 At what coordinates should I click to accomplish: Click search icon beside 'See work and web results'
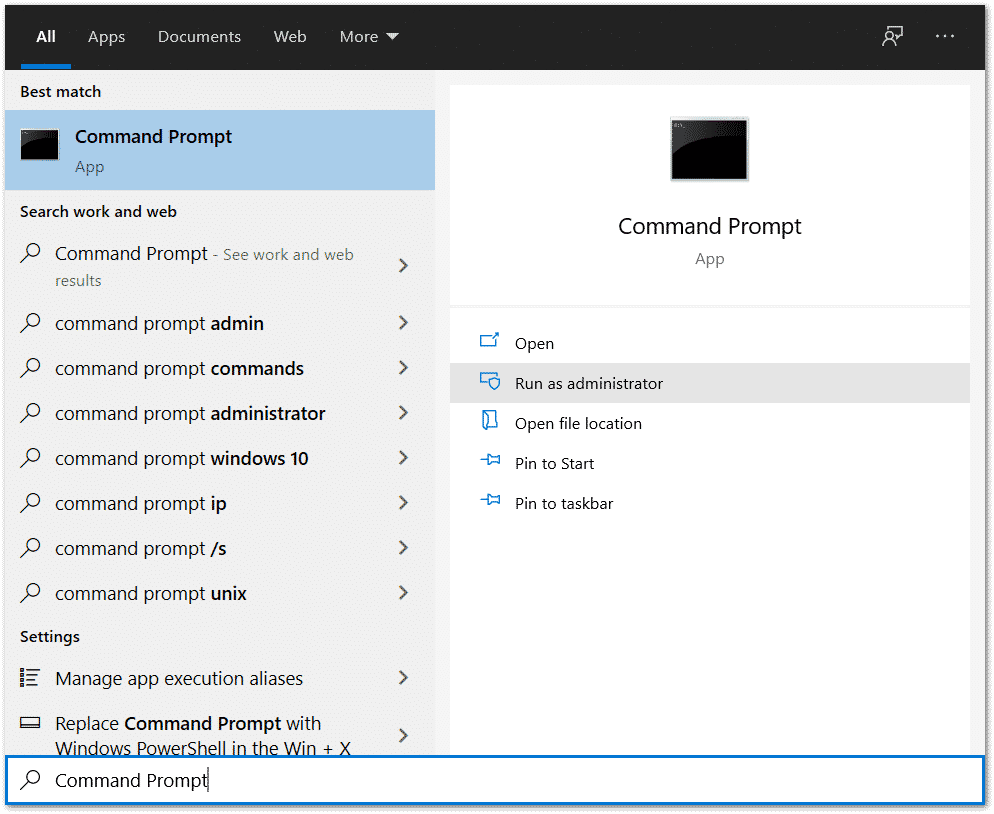pyautogui.click(x=30, y=253)
